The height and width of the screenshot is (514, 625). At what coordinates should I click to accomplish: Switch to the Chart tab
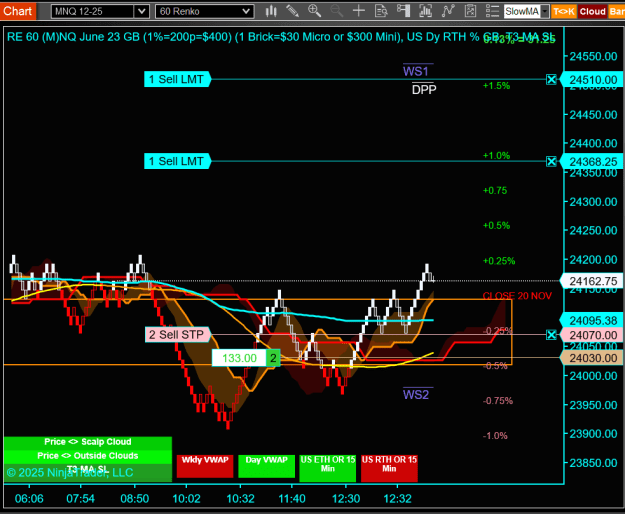[x=18, y=11]
